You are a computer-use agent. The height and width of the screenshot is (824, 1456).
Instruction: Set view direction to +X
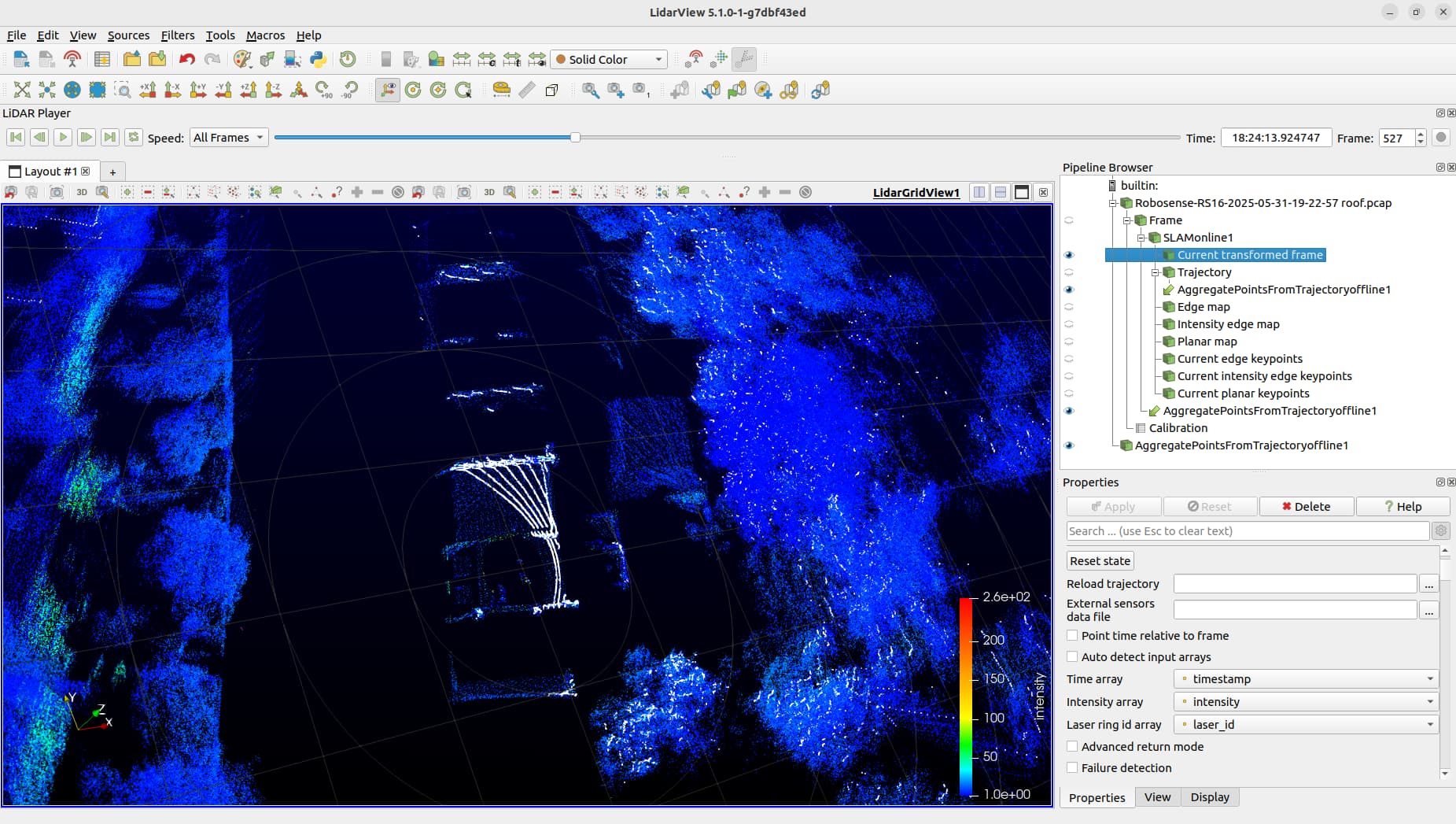coord(148,90)
